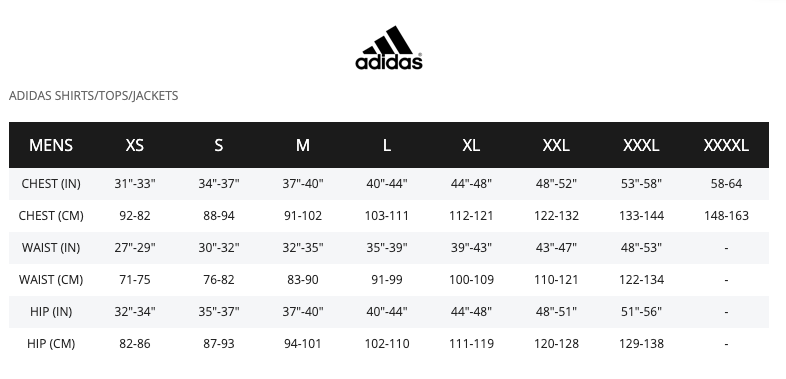This screenshot has height=379, width=786.
Task: Click the CHEST (IN) row label
Action: (51, 184)
